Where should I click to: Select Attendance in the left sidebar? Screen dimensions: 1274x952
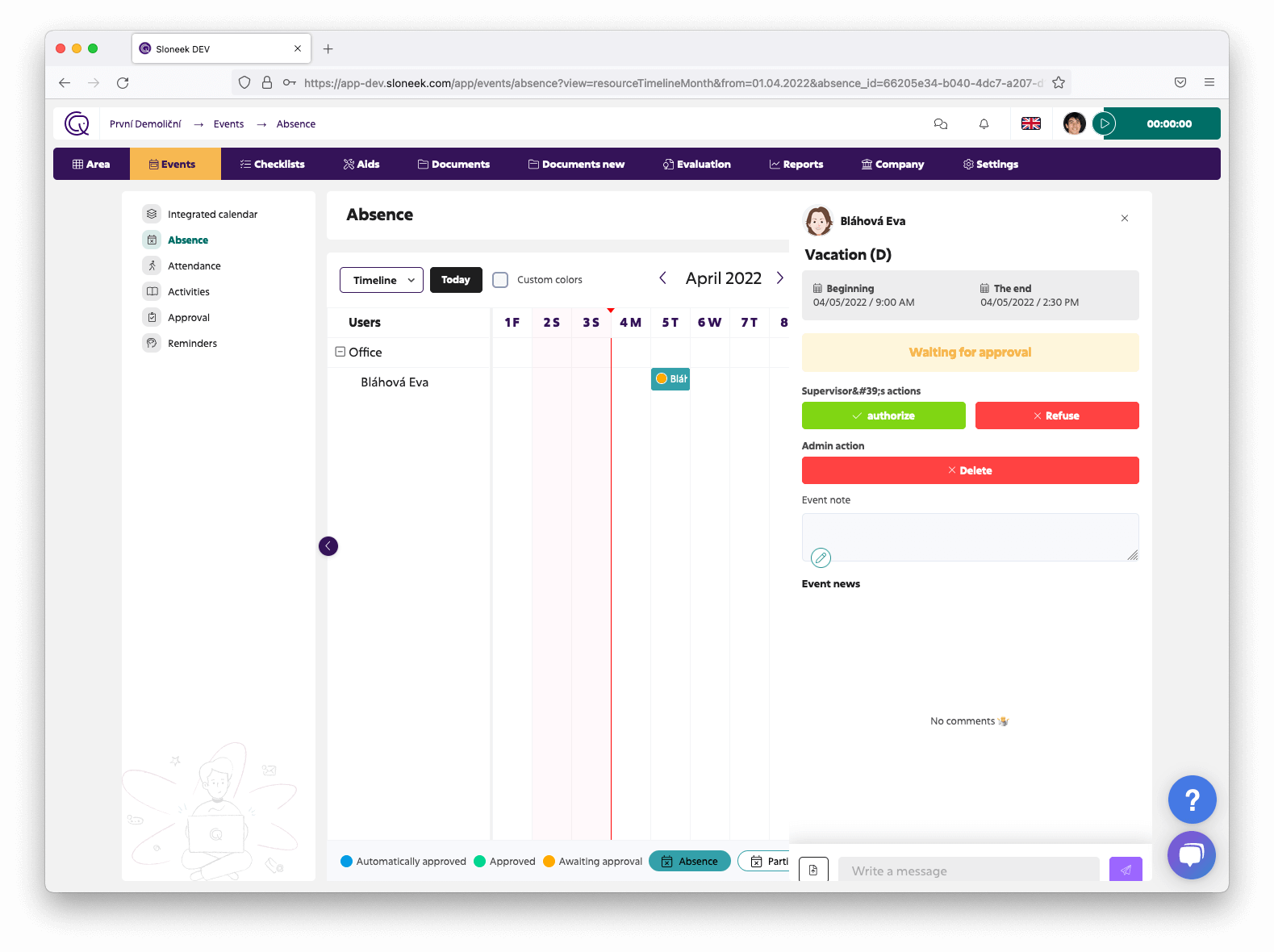(194, 266)
